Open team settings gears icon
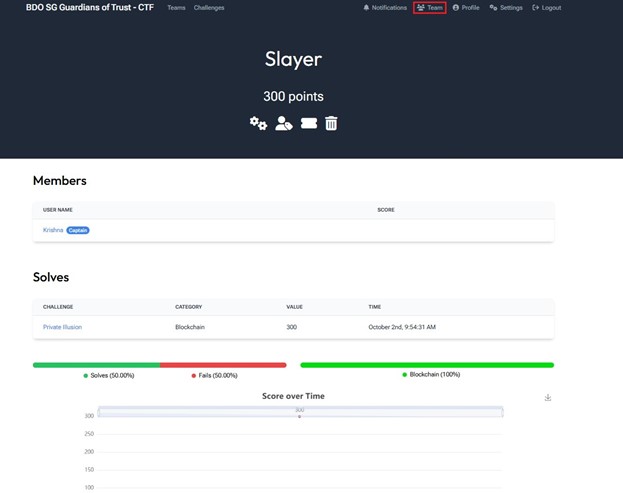Viewport: 623px width, 493px height. (x=258, y=123)
